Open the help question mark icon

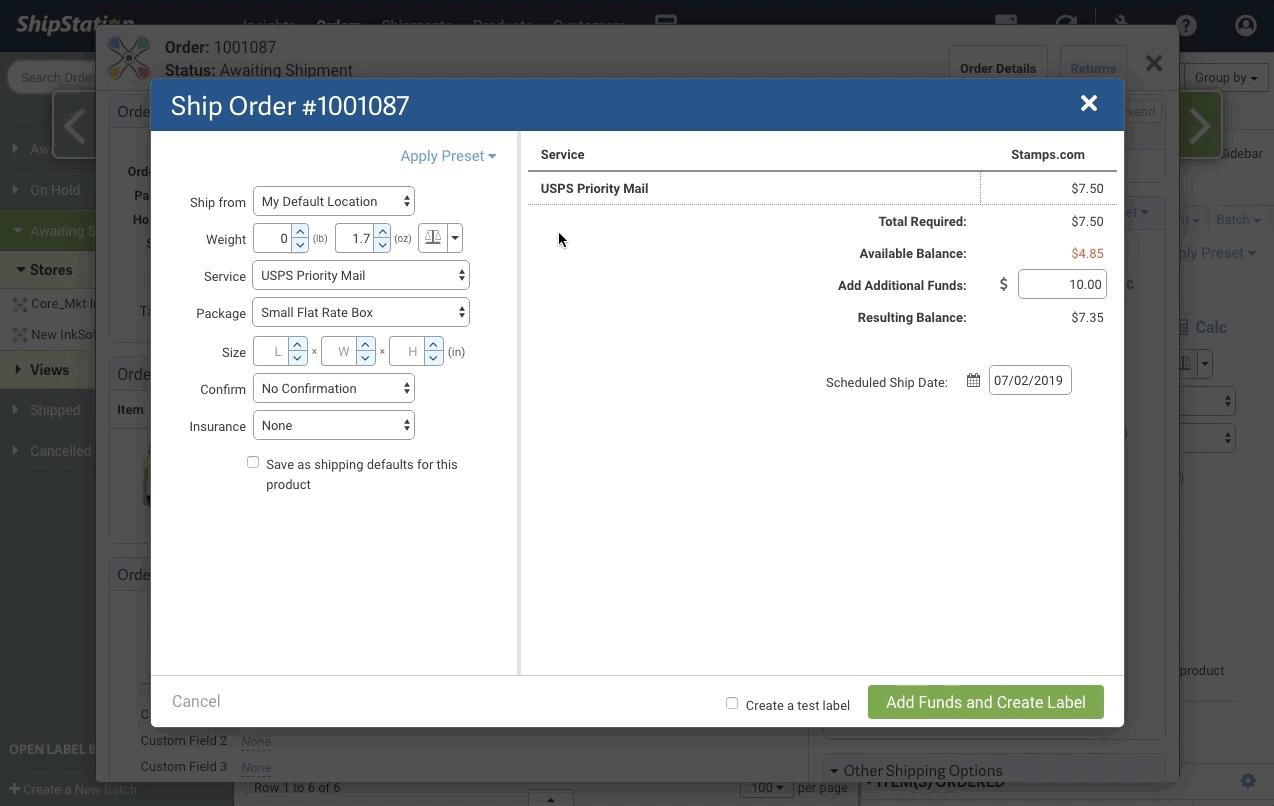tap(1186, 26)
